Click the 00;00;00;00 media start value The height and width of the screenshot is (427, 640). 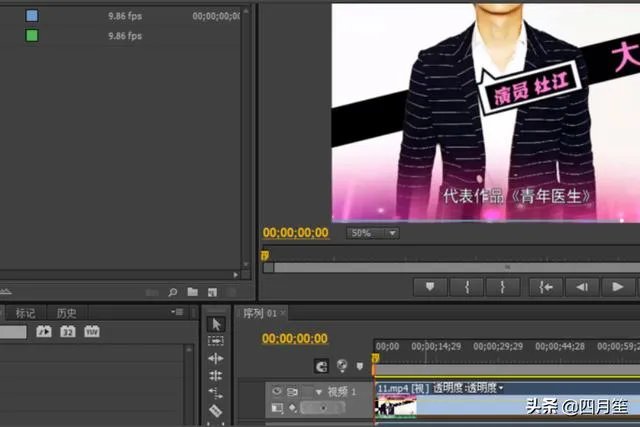(x=216, y=16)
